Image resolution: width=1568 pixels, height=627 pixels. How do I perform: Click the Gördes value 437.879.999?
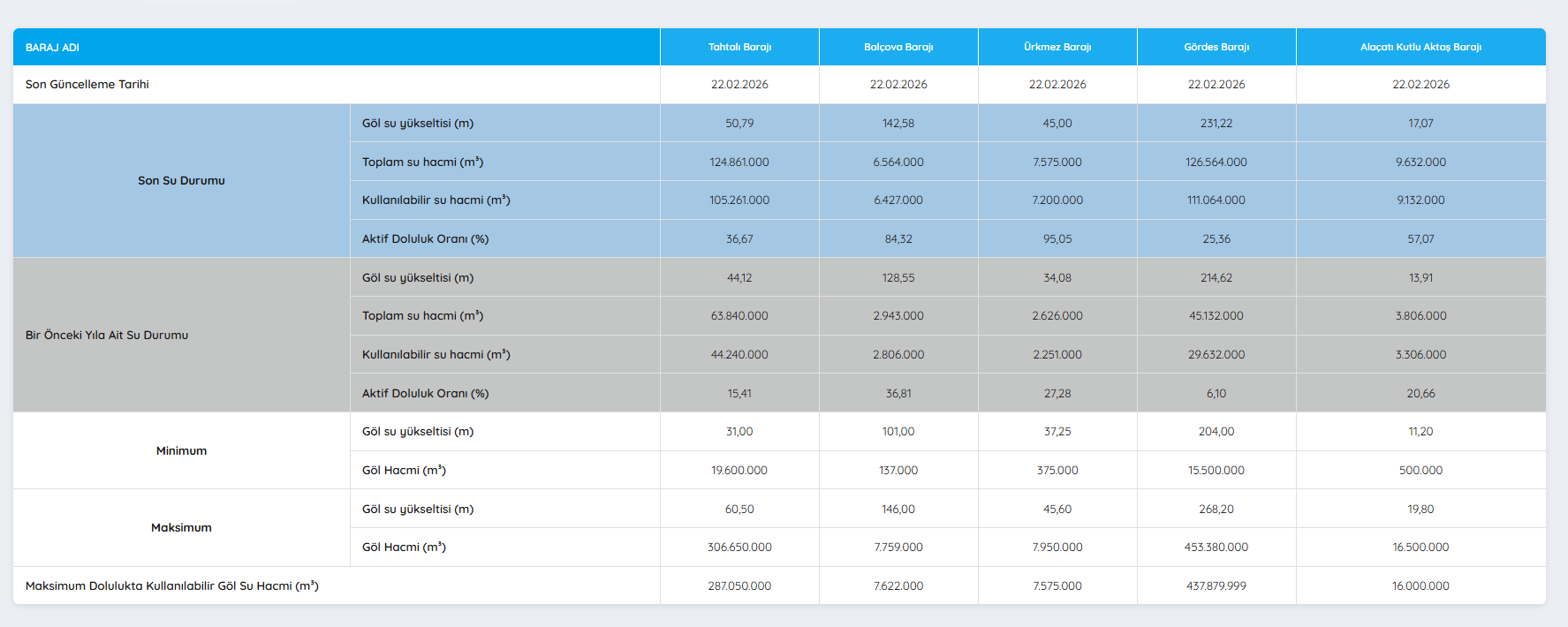pyautogui.click(x=1216, y=586)
